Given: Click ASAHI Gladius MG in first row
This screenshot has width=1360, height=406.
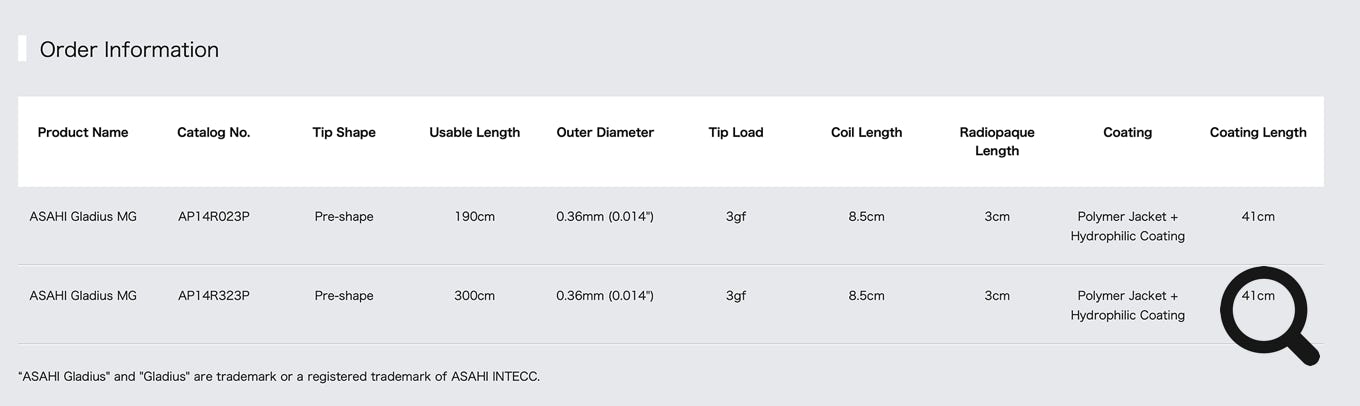Looking at the screenshot, I should pyautogui.click(x=83, y=216).
